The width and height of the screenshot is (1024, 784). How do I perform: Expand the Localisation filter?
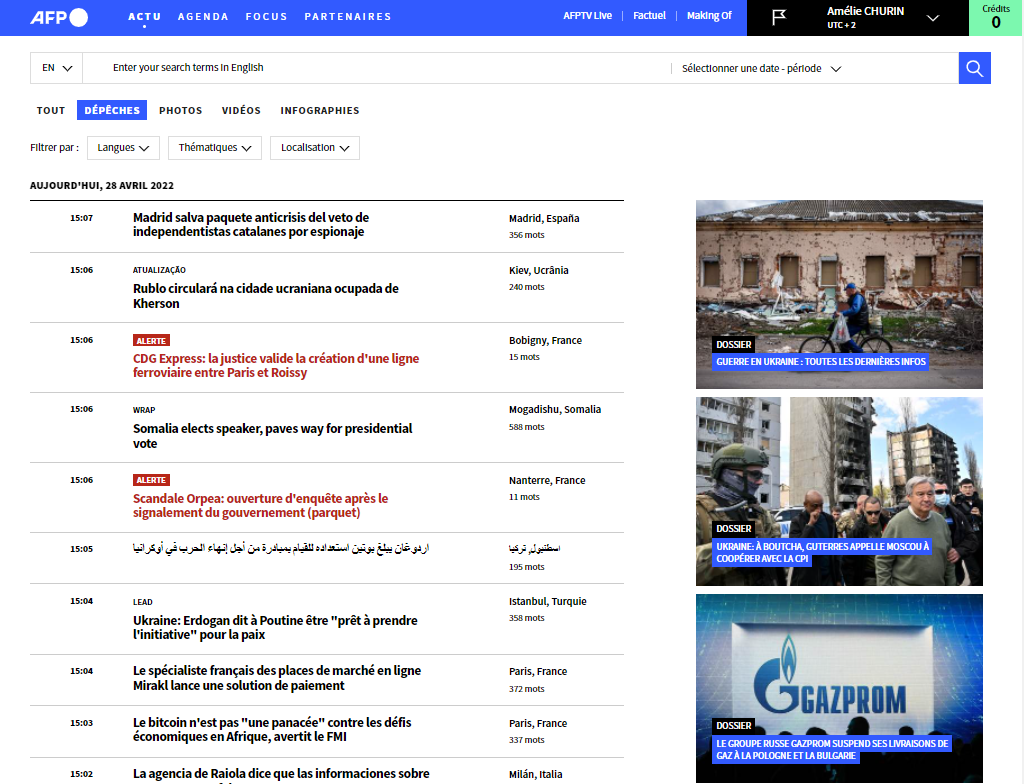click(x=315, y=148)
